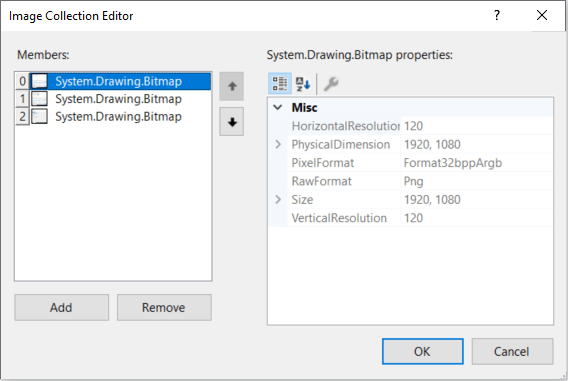Click the index number 1 cell
The width and height of the screenshot is (568, 381).
(x=22, y=99)
